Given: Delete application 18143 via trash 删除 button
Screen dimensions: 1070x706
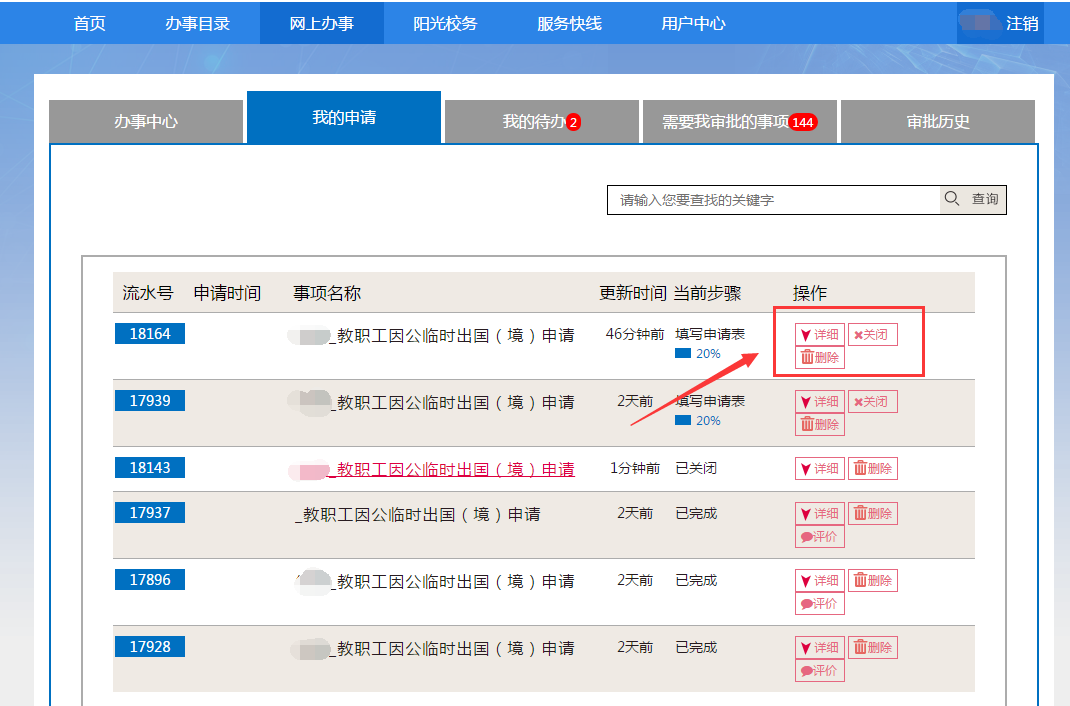Looking at the screenshot, I should [872, 468].
